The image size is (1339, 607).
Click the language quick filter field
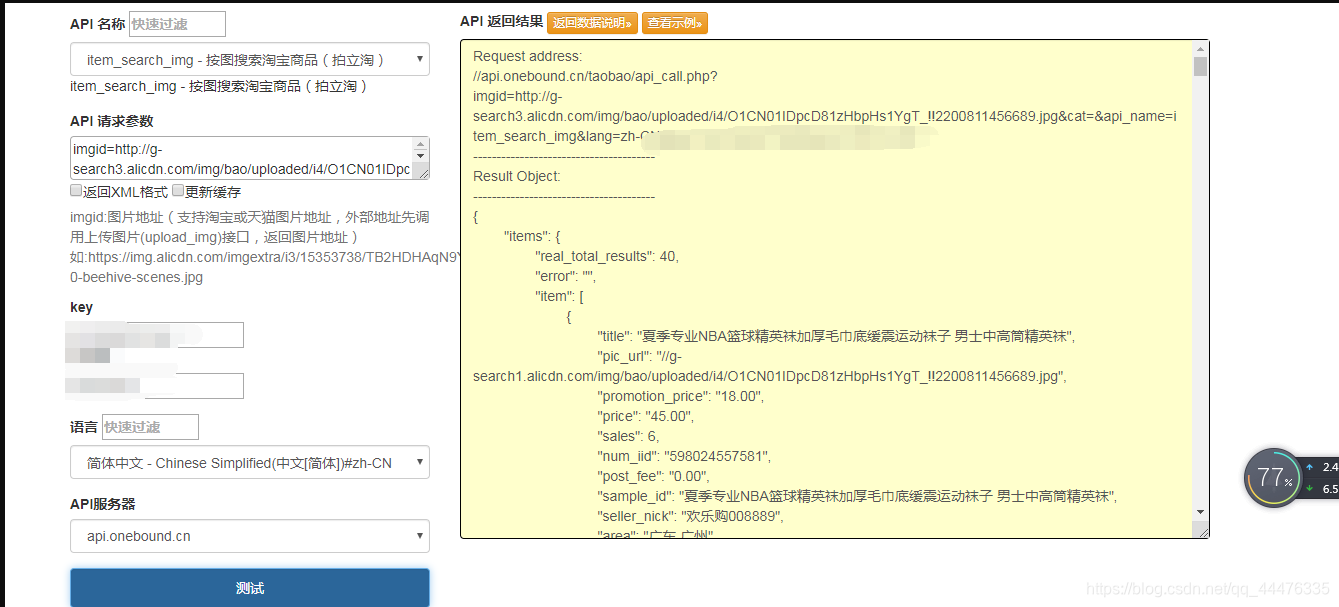coord(150,427)
